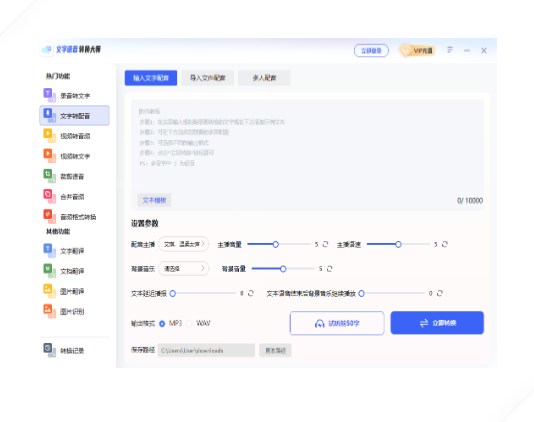Open the 录音转文字 recording-to-text sidebar item
The height and width of the screenshot is (422, 534).
75,96
